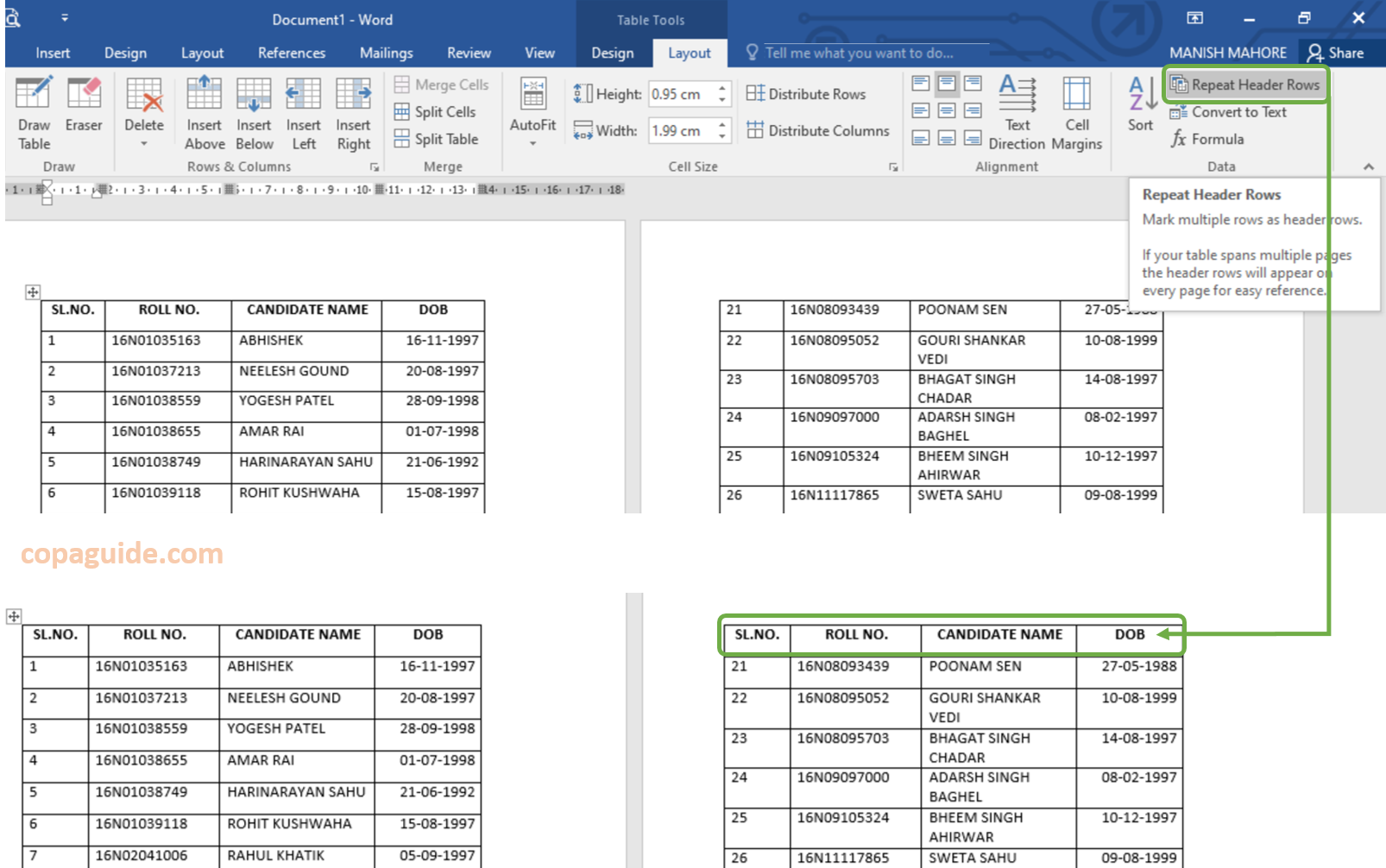
Task: Select center alignment in the Alignment group
Action: pos(947,110)
